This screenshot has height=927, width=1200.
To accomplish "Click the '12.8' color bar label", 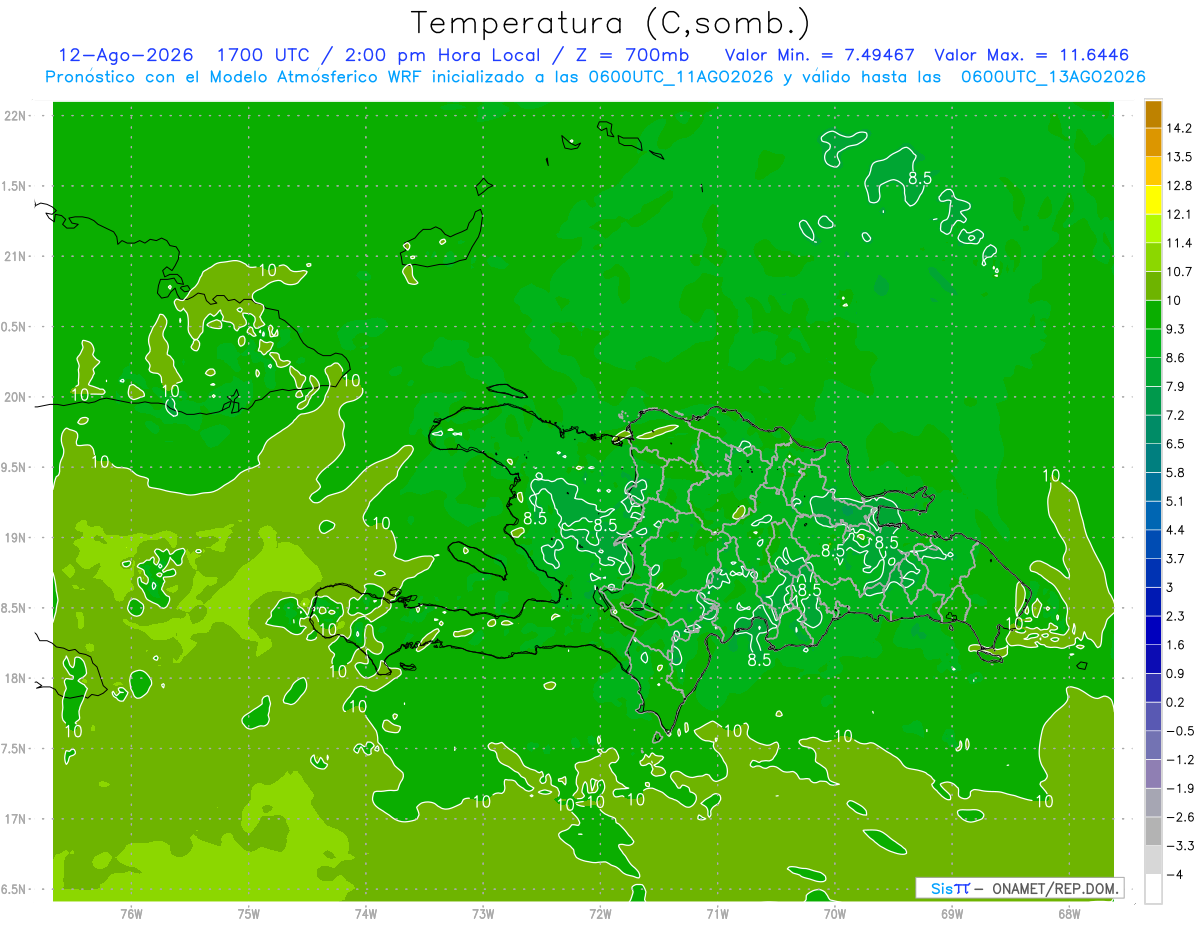I will point(1180,186).
